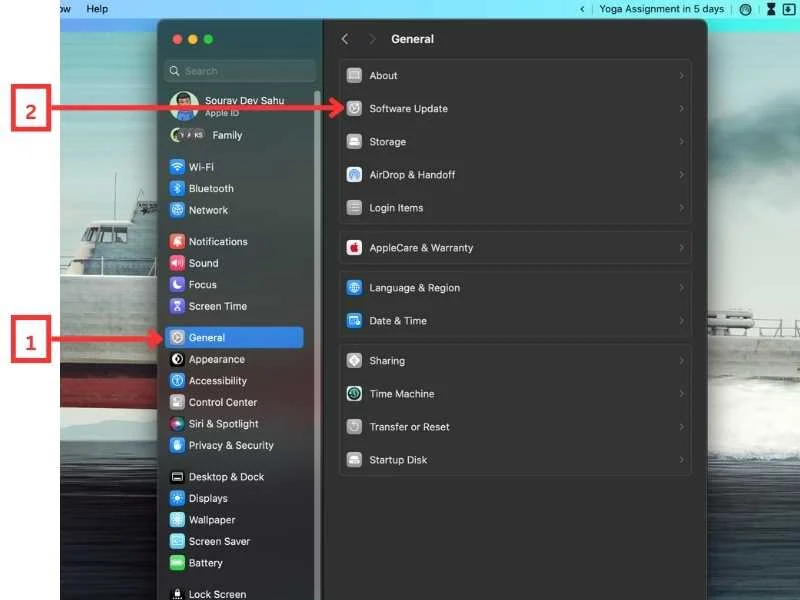Open the Time Machine icon
Viewport: 800px width, 600px height.
pos(354,394)
